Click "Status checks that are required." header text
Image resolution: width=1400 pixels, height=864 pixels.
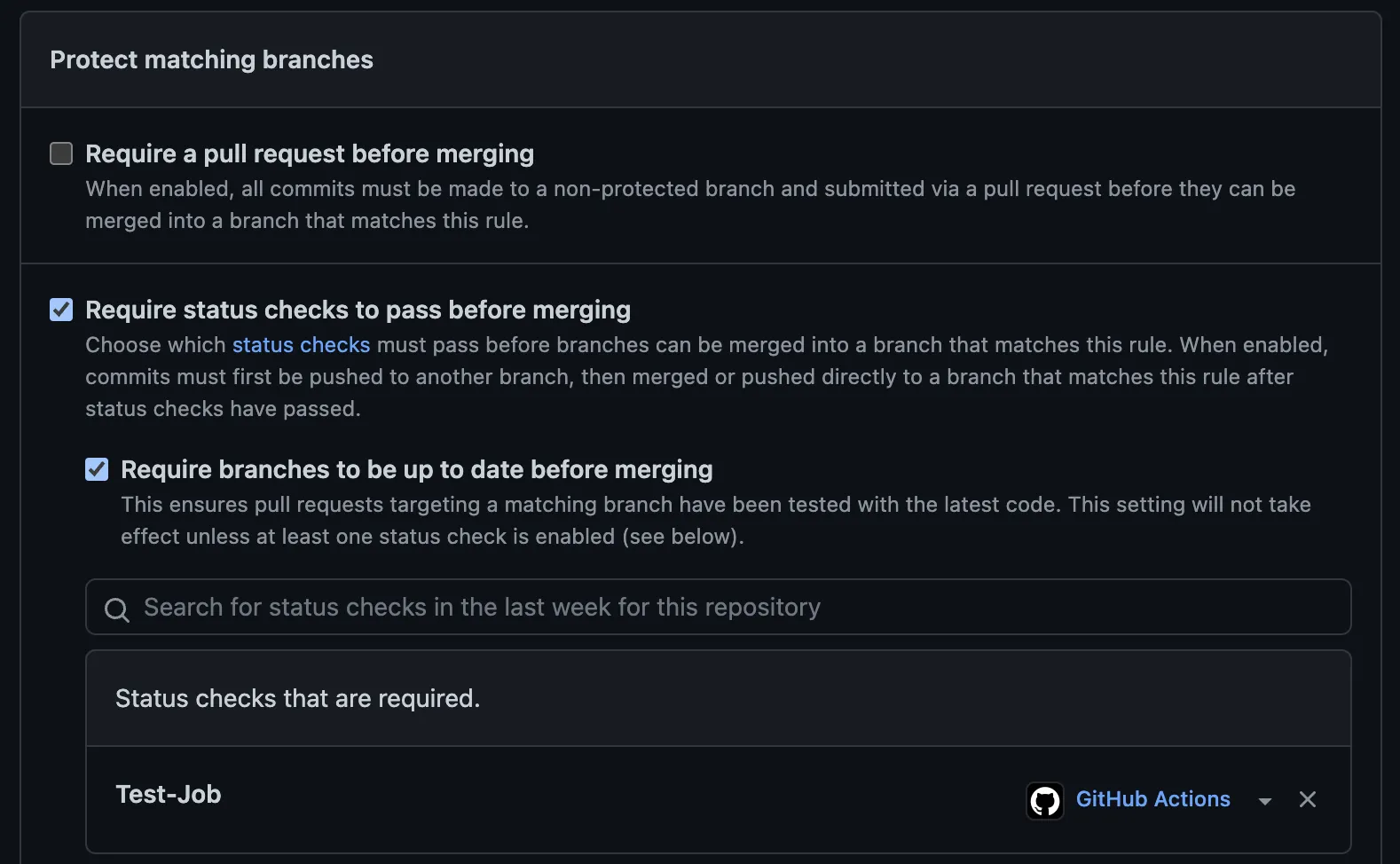pos(297,698)
